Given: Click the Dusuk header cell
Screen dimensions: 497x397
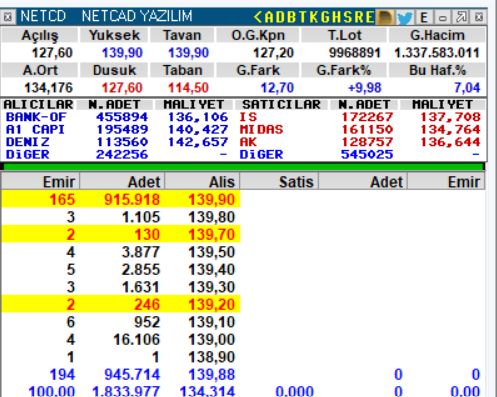Looking at the screenshot, I should point(114,70).
